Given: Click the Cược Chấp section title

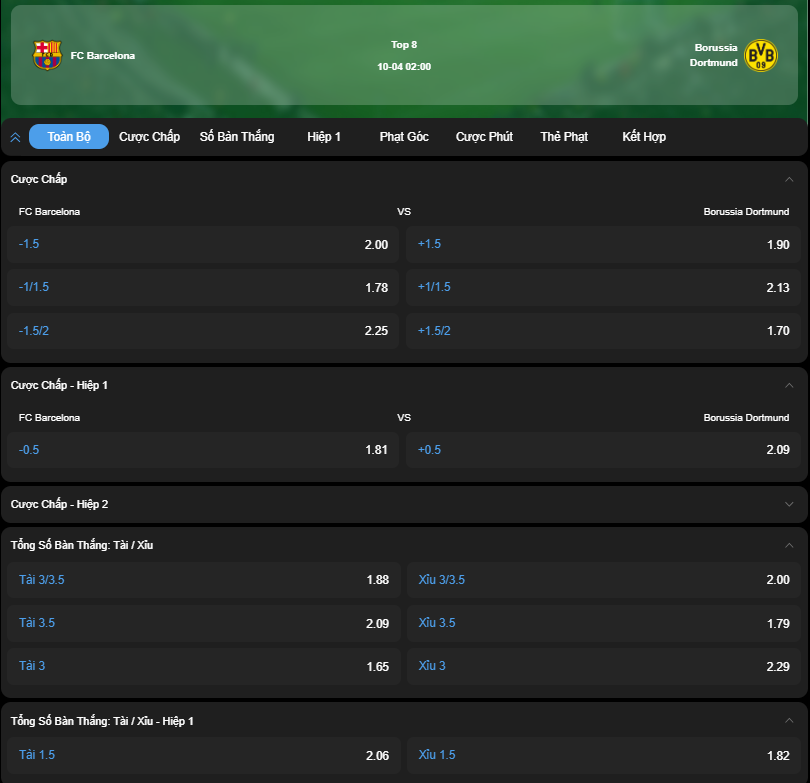Looking at the screenshot, I should point(39,179).
